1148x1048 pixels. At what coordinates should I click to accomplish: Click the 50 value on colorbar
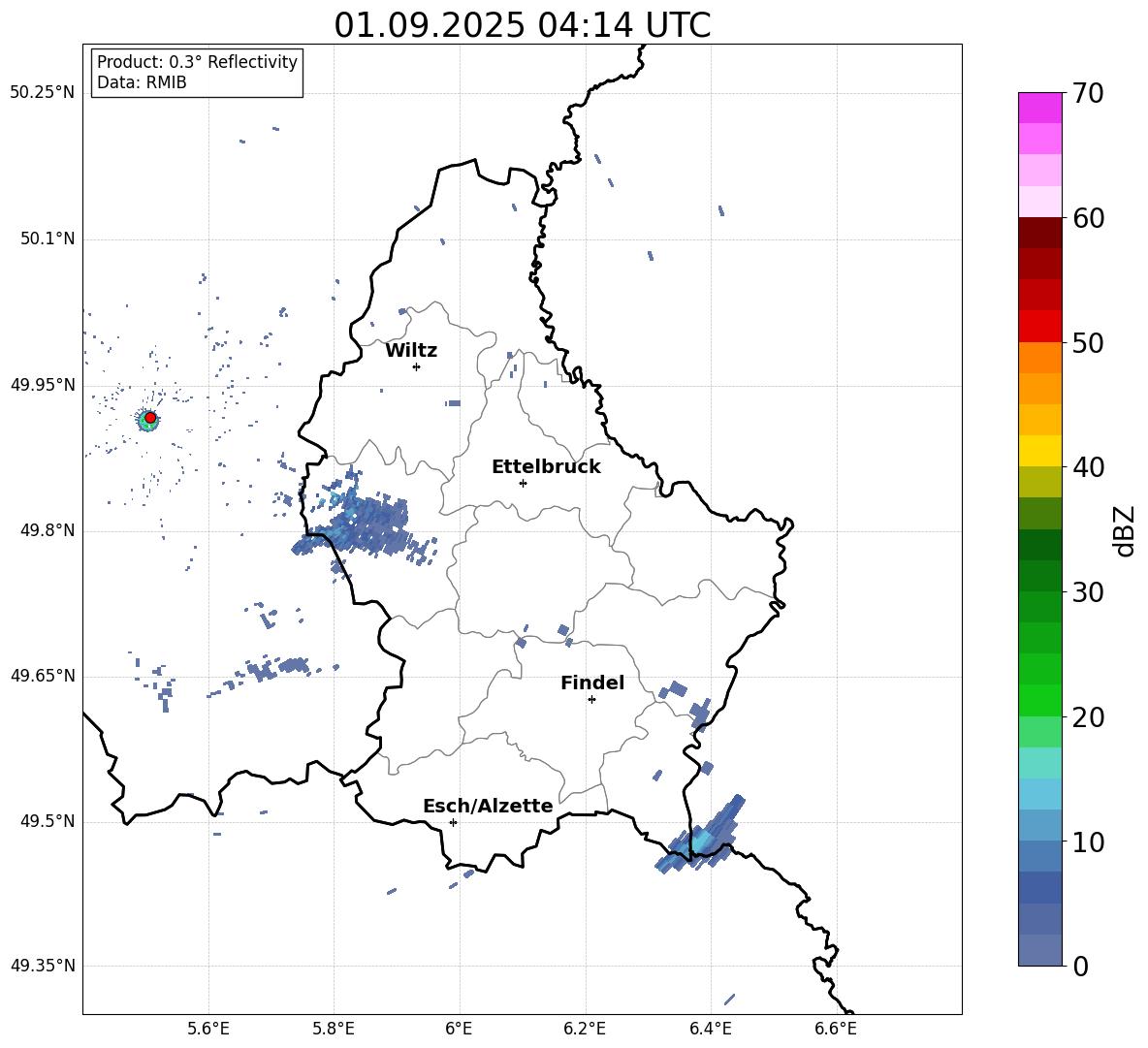(x=1088, y=342)
